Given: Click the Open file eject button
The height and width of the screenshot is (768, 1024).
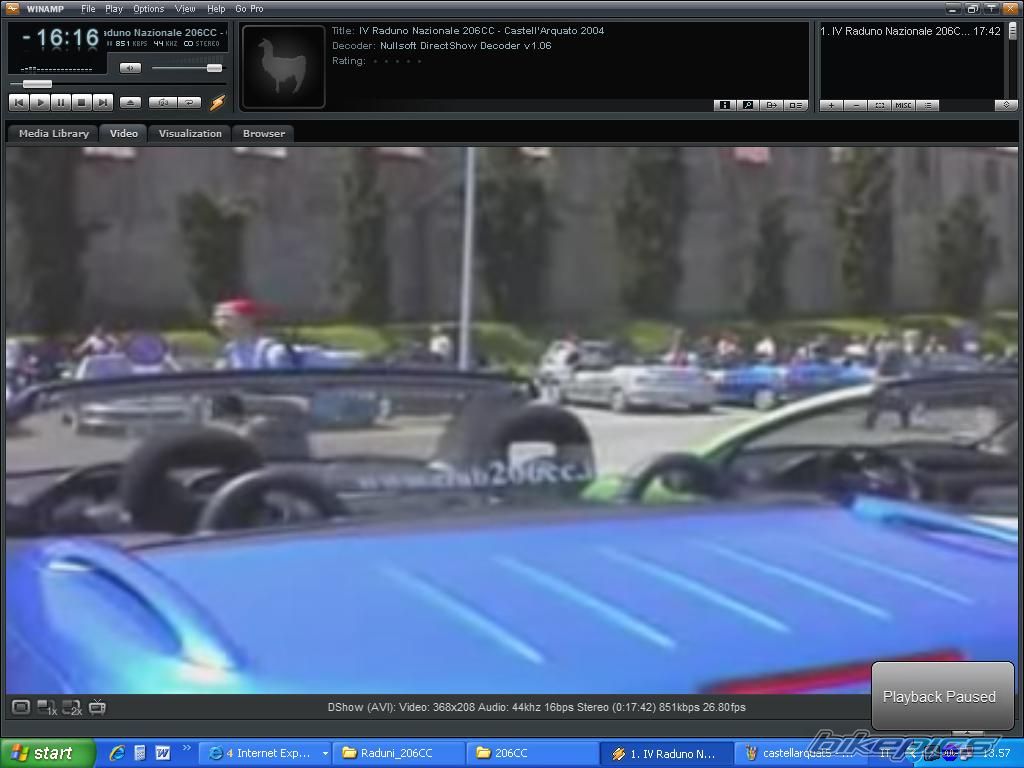Looking at the screenshot, I should tap(130, 102).
